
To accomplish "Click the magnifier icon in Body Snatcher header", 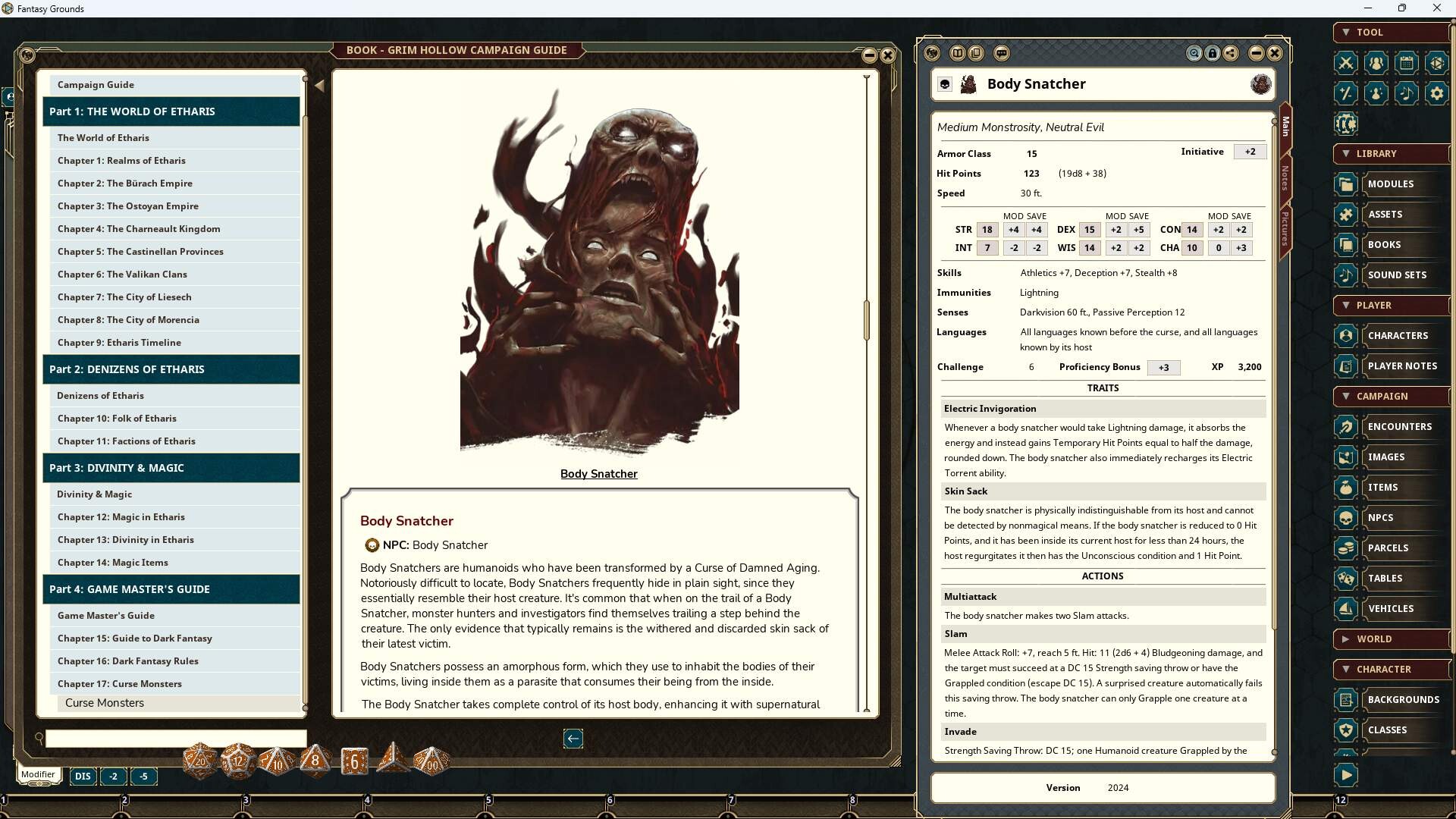I will pyautogui.click(x=1194, y=53).
